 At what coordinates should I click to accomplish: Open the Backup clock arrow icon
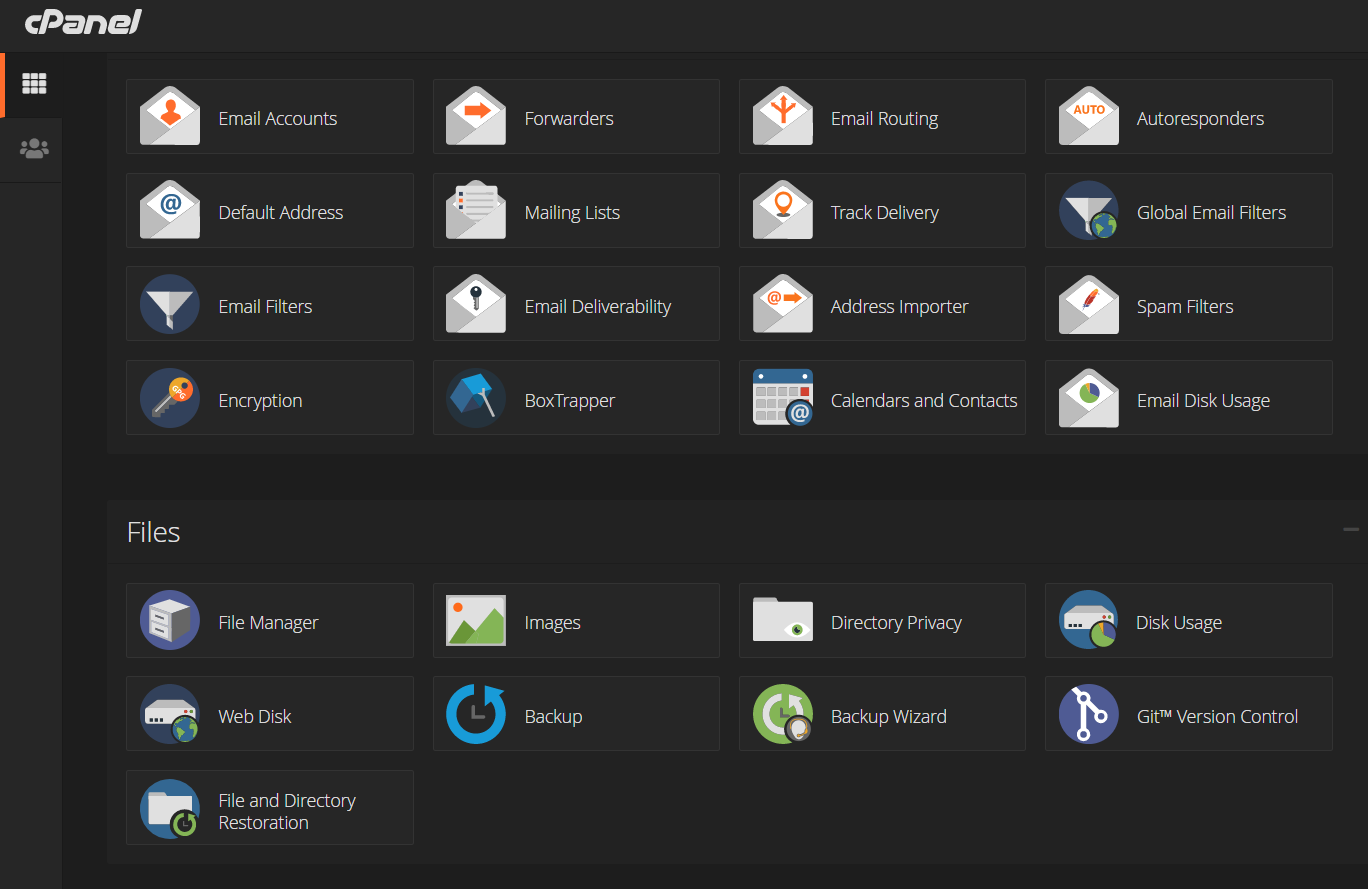point(476,715)
